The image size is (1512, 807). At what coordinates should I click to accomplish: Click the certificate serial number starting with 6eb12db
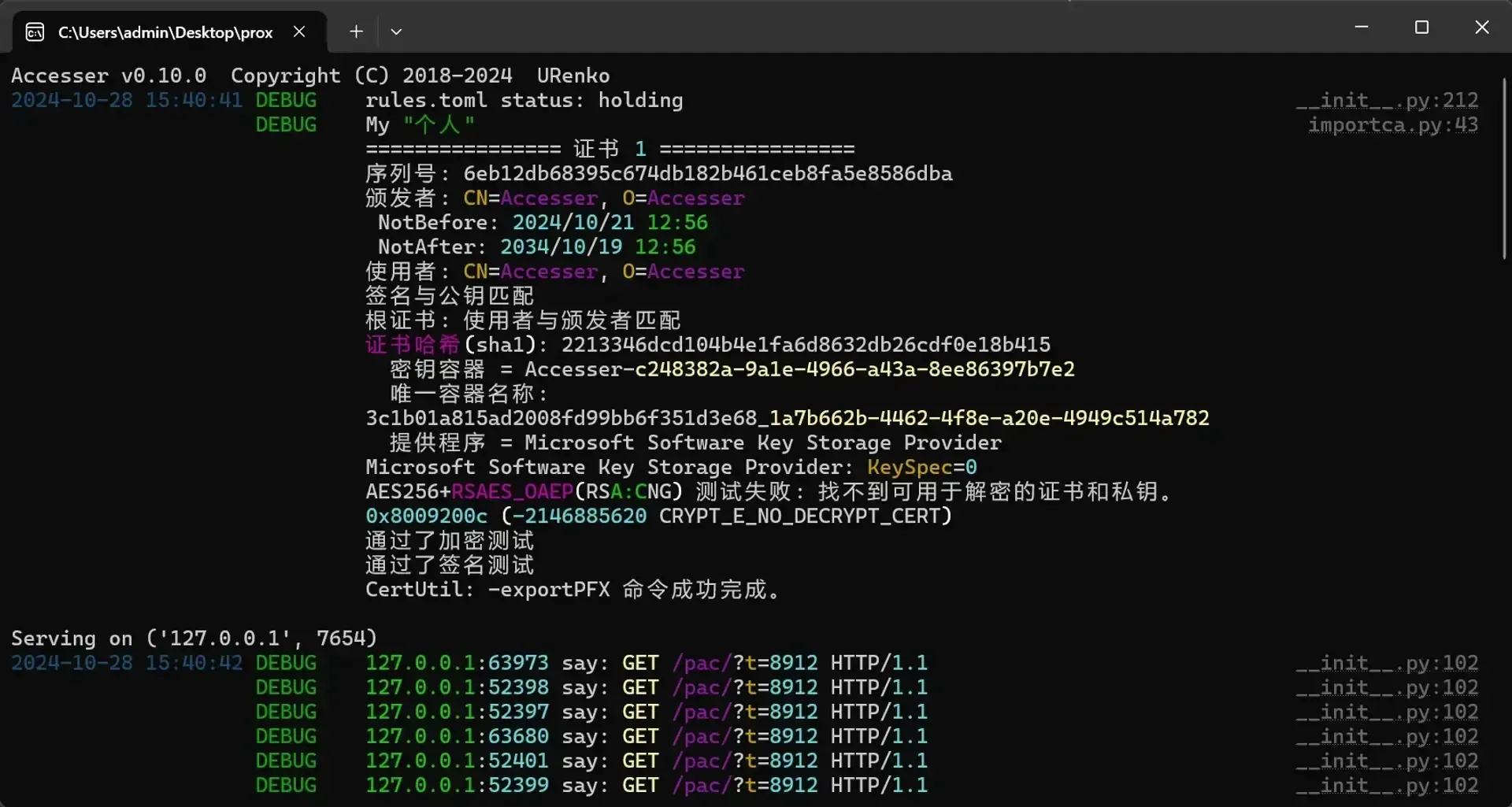(x=707, y=174)
